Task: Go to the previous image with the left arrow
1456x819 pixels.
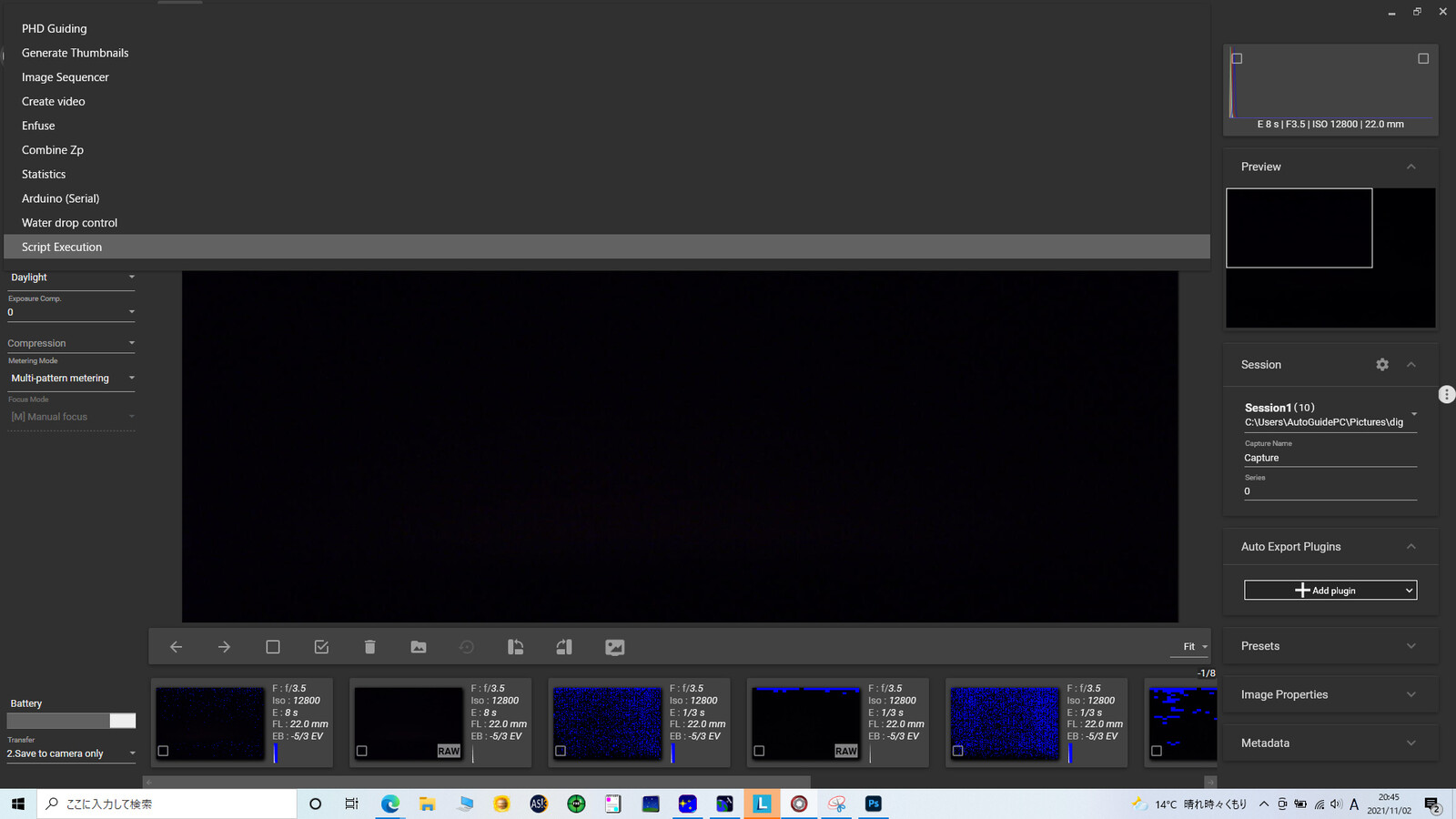Action: [x=177, y=647]
